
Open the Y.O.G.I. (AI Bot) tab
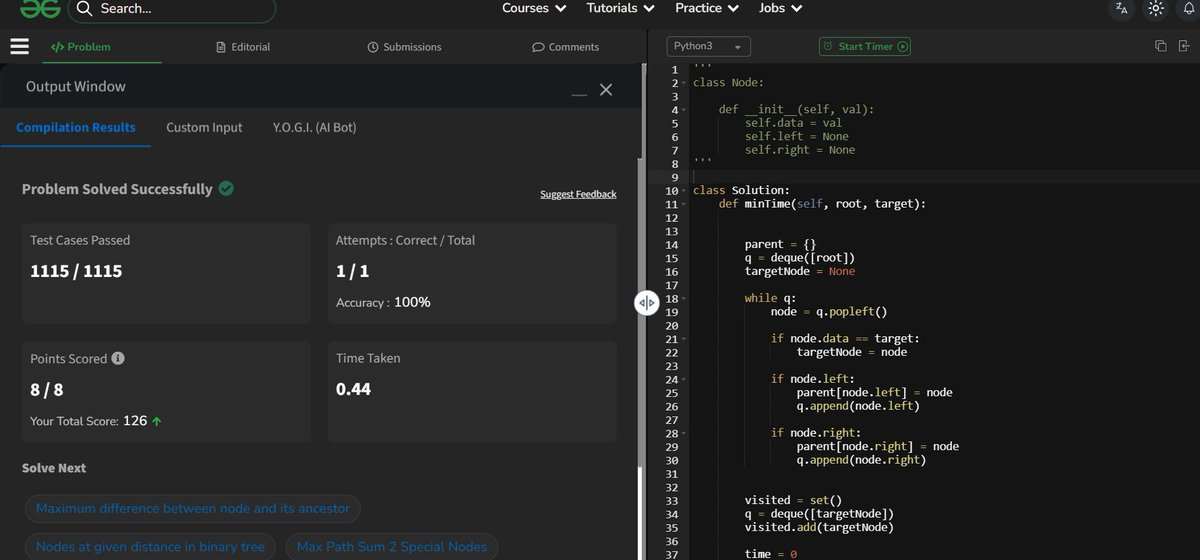coord(314,127)
